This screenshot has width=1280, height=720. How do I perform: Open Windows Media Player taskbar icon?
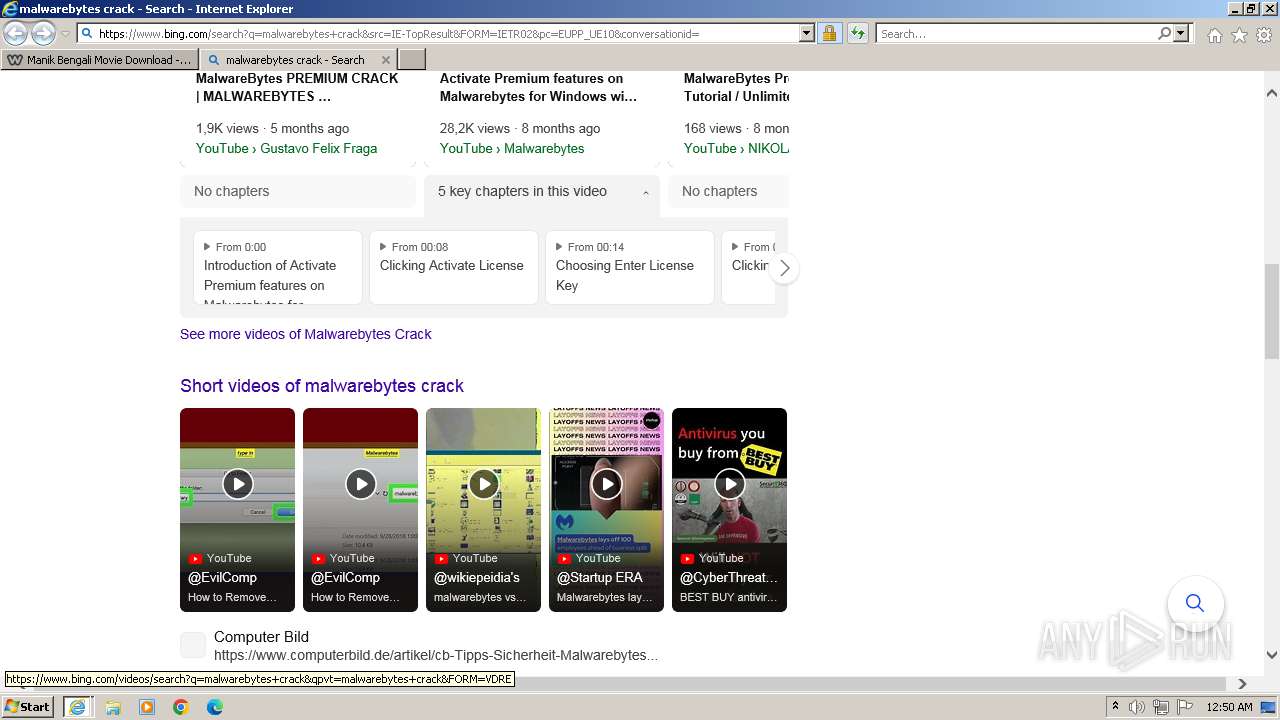147,707
